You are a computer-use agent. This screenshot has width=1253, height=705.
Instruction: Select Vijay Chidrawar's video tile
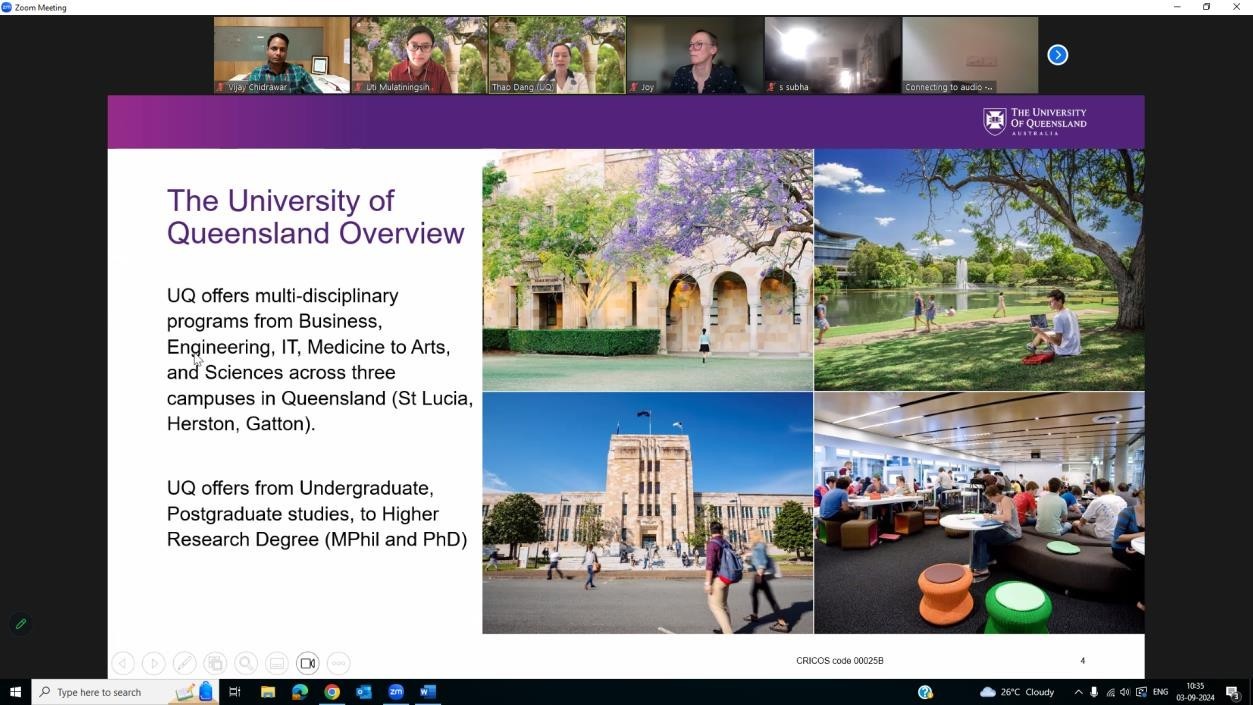[x=281, y=55]
